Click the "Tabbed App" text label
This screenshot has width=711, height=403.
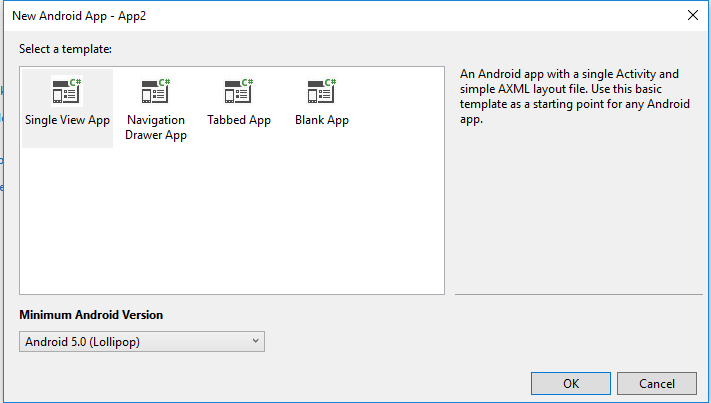point(239,120)
